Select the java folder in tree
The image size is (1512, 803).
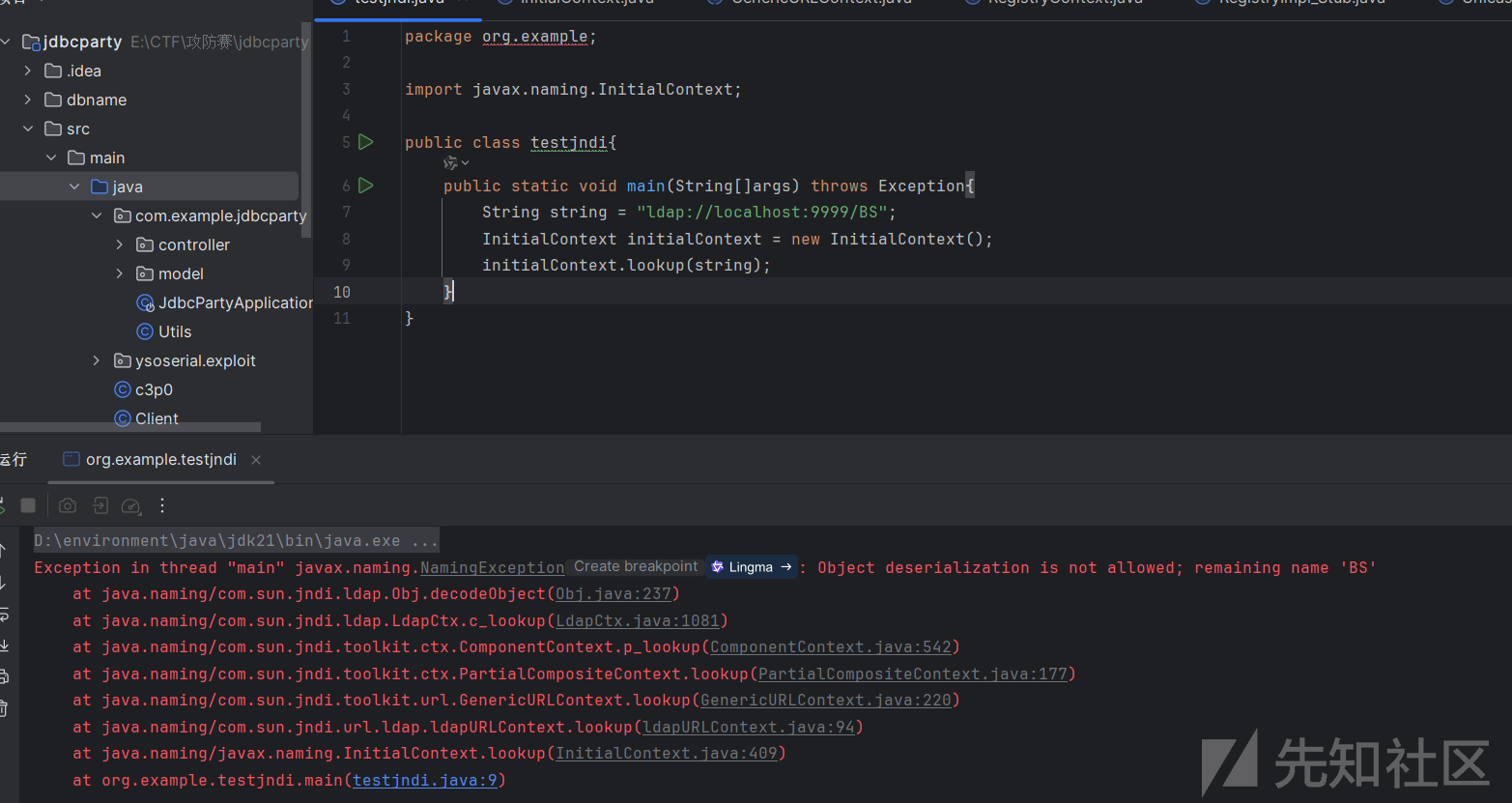(150, 186)
